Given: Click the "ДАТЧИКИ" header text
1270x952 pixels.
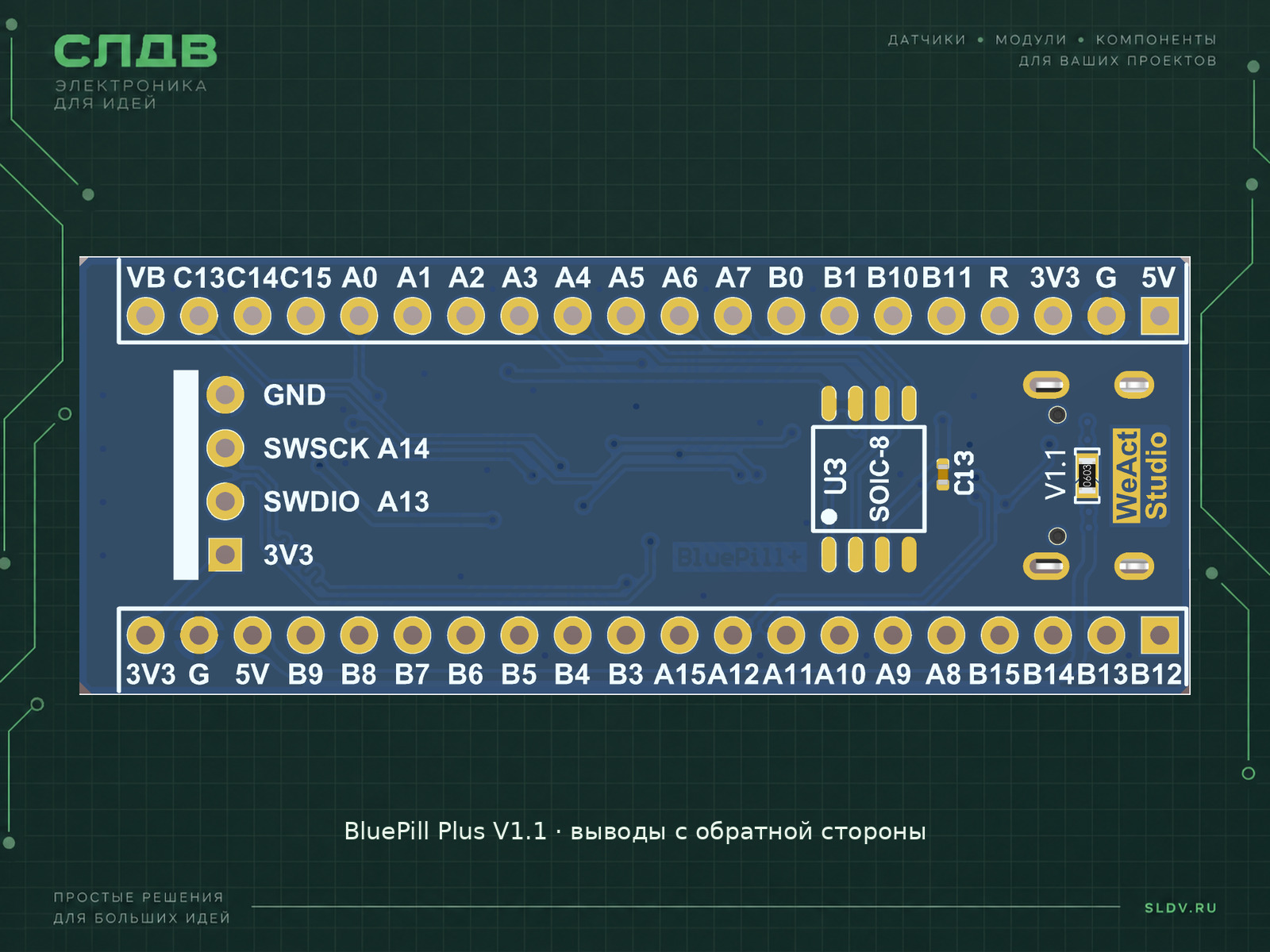Looking at the screenshot, I should (927, 40).
